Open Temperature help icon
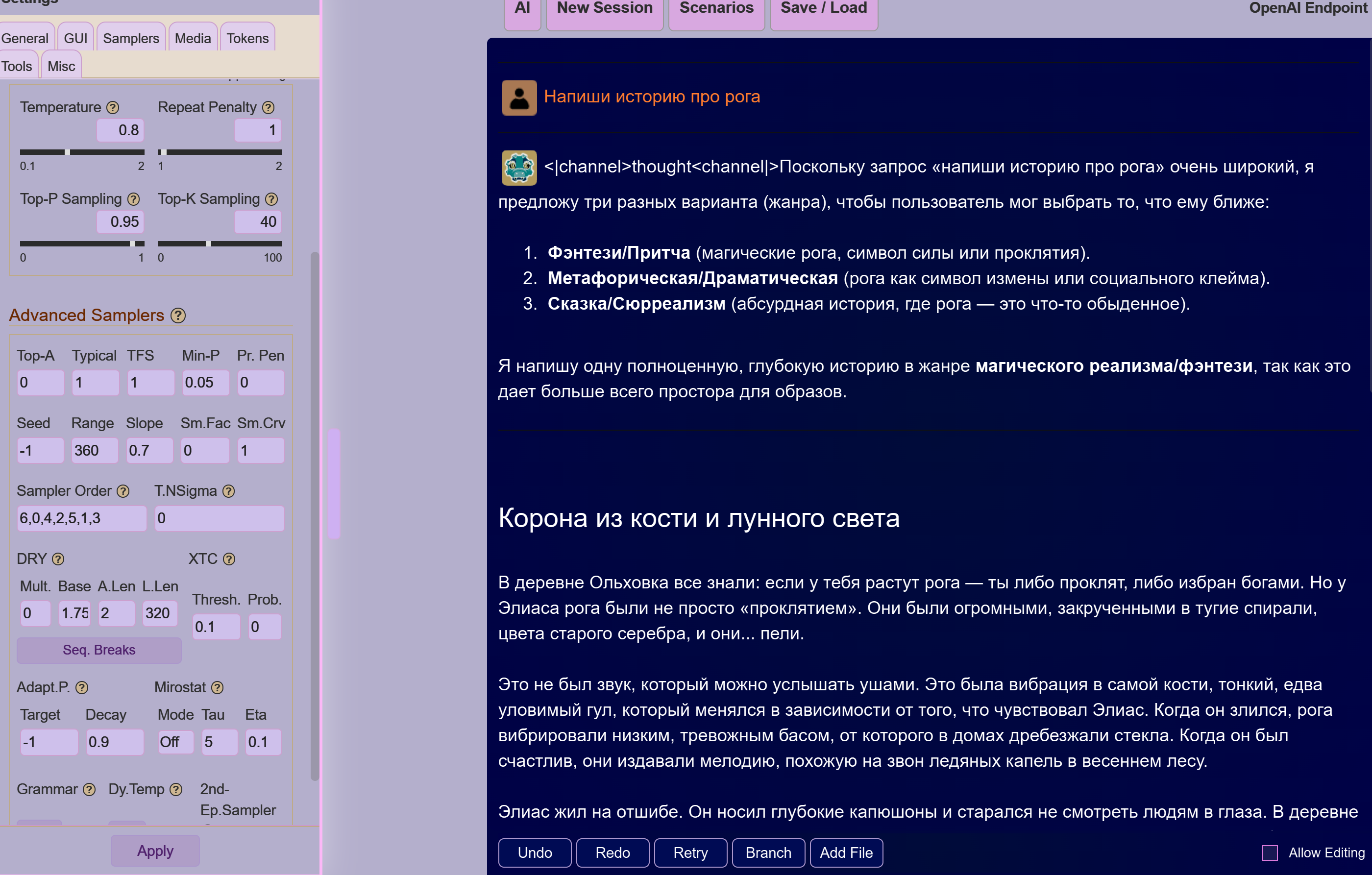The image size is (1372, 875). click(x=113, y=107)
